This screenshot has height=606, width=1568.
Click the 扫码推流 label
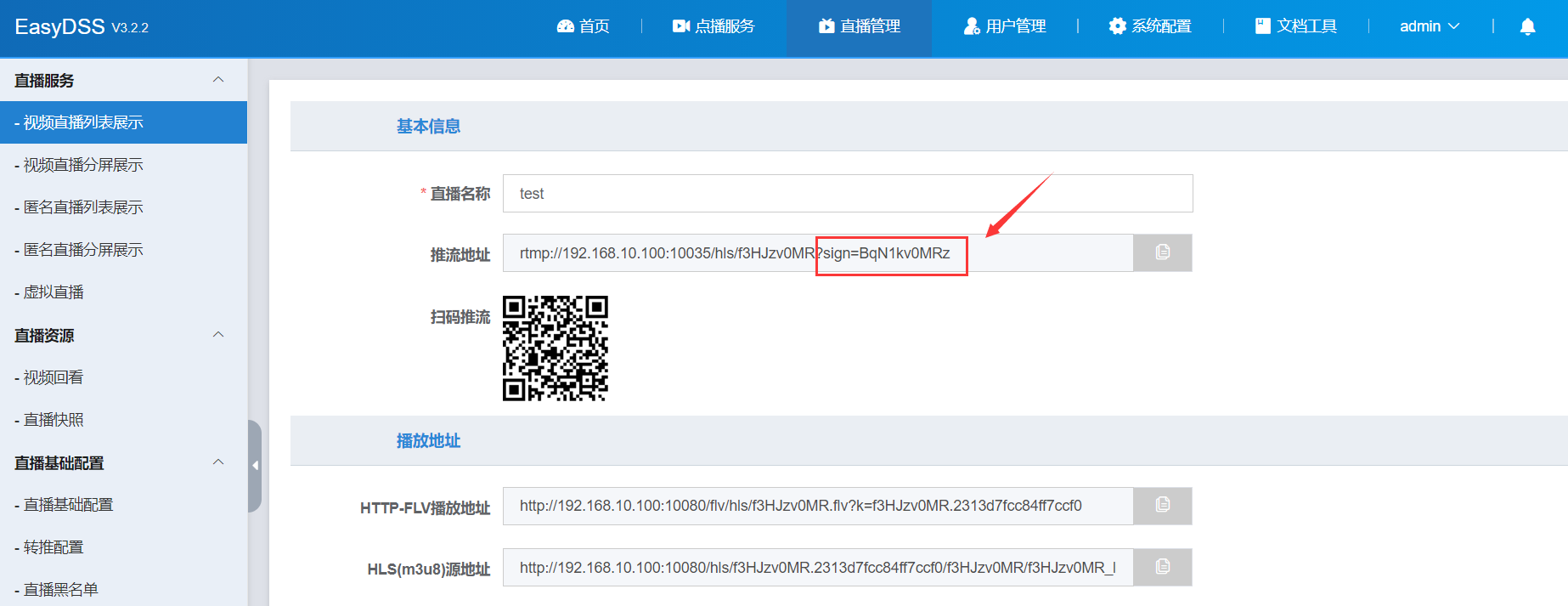[x=460, y=317]
